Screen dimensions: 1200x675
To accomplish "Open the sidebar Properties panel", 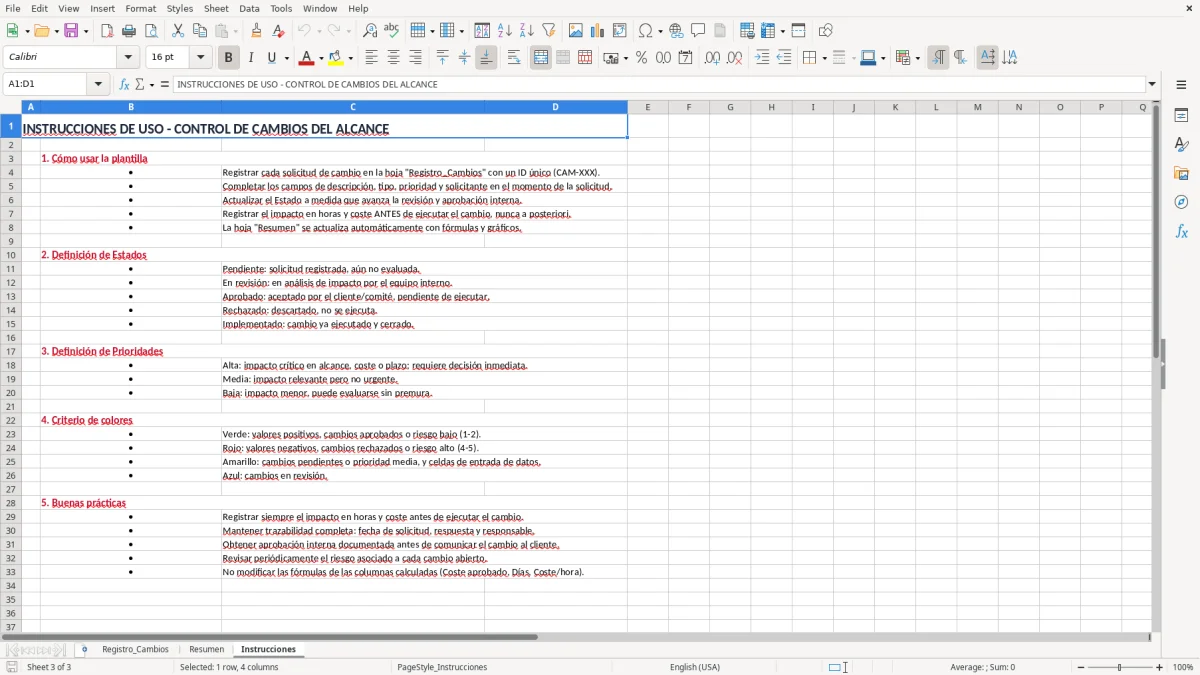I will pyautogui.click(x=1181, y=116).
